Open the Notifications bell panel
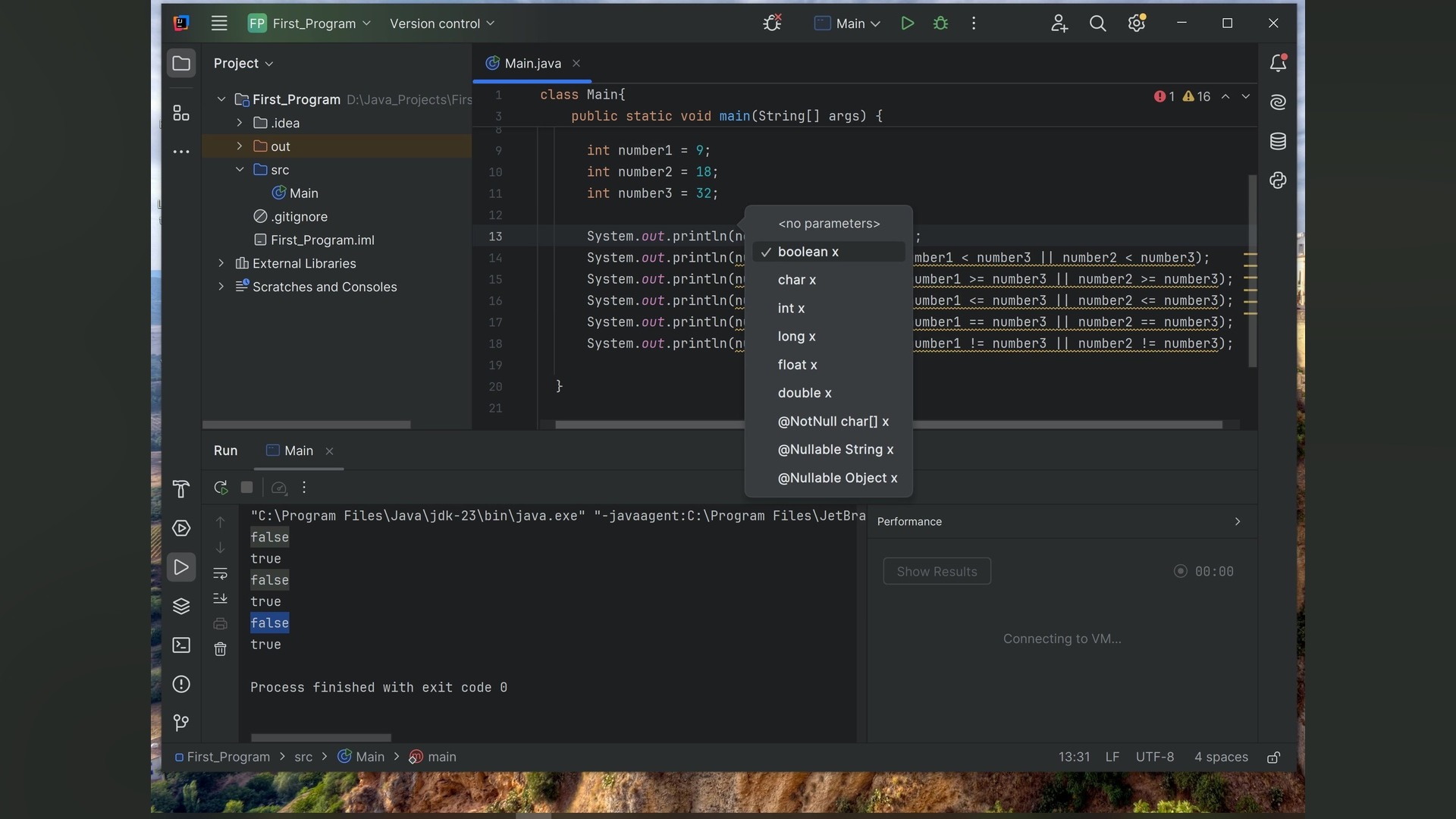The width and height of the screenshot is (1456, 819). [1278, 63]
